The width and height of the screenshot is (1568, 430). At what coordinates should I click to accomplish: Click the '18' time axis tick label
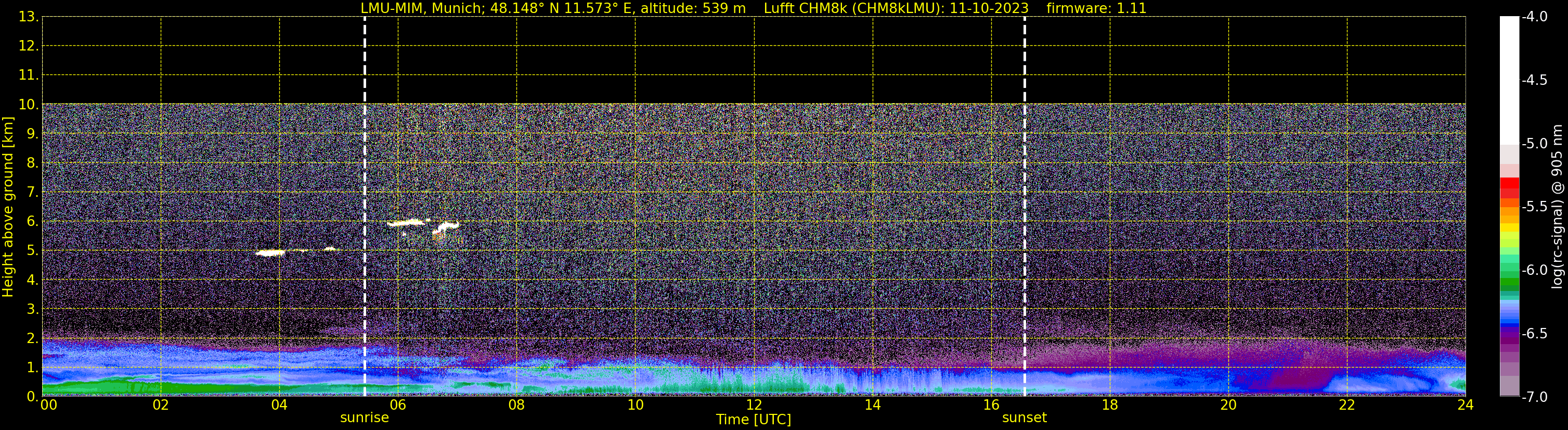pos(1110,405)
